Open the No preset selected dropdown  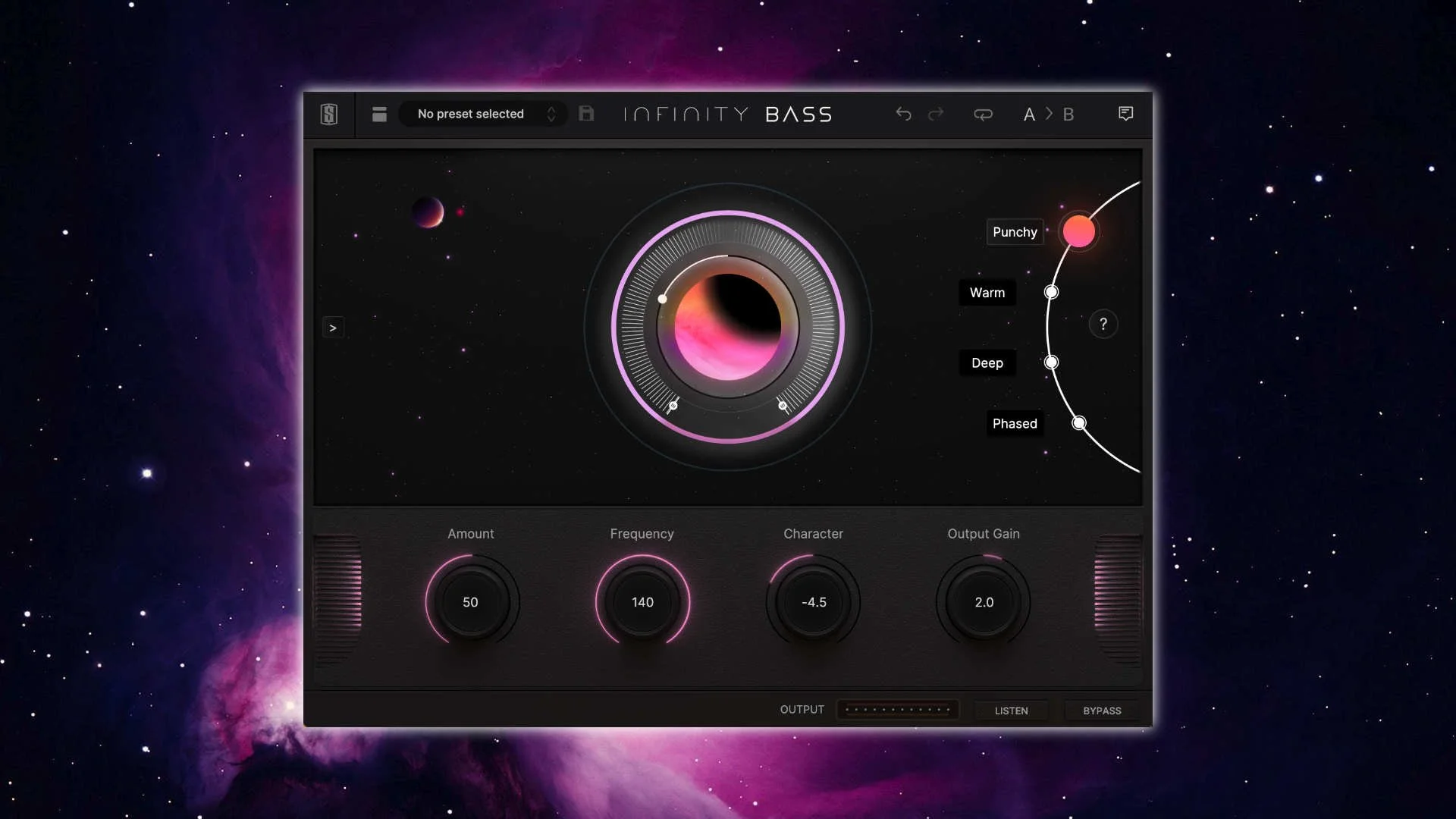click(x=470, y=114)
